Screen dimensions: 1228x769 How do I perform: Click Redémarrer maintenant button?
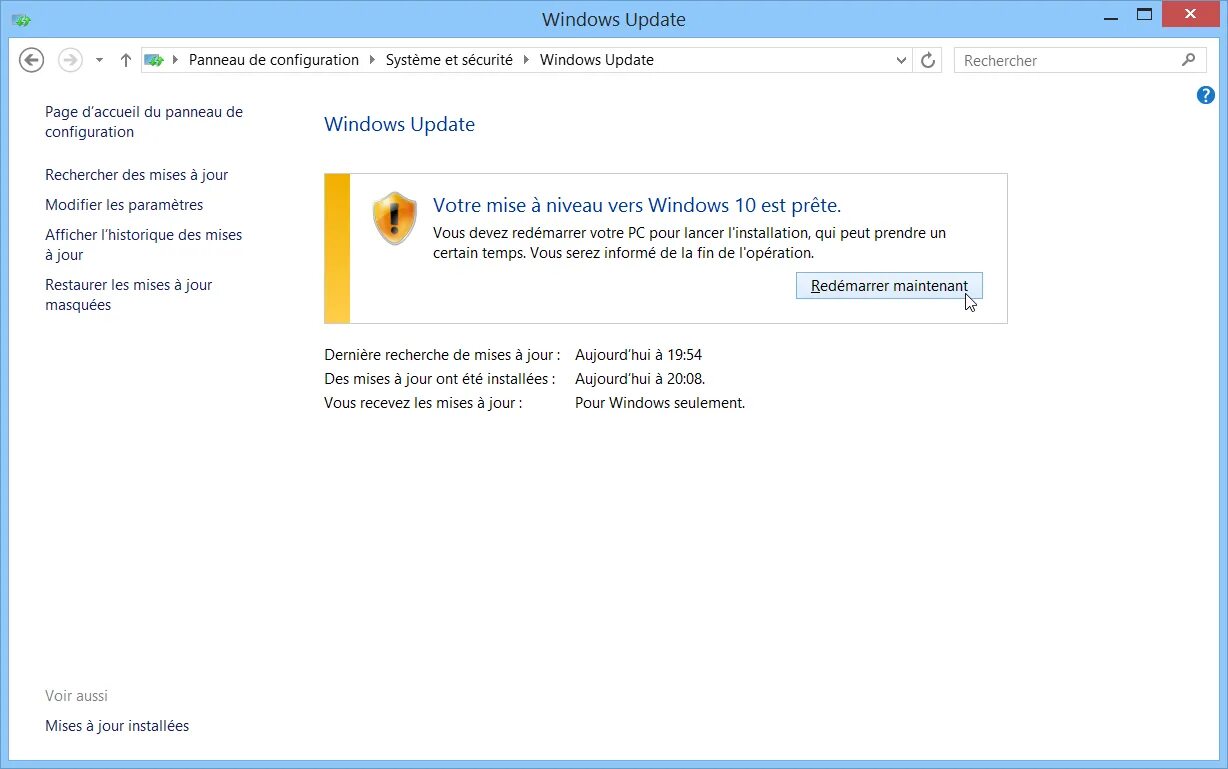890,286
